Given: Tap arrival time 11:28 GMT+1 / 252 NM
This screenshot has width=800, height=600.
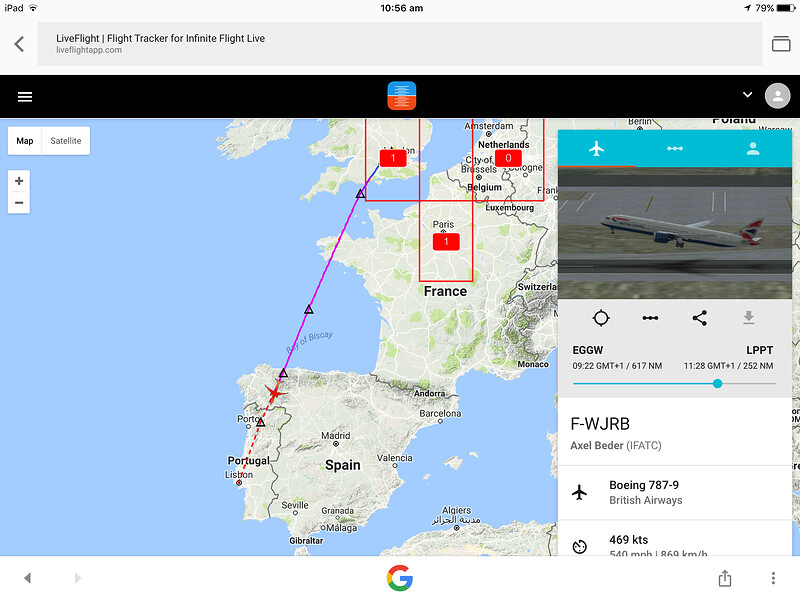Looking at the screenshot, I should 728,366.
